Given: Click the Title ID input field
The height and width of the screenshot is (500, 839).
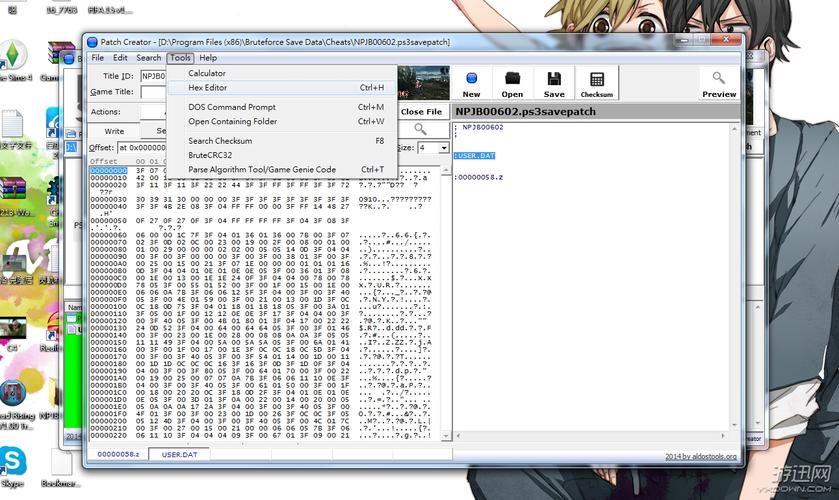Looking at the screenshot, I should [x=153, y=77].
